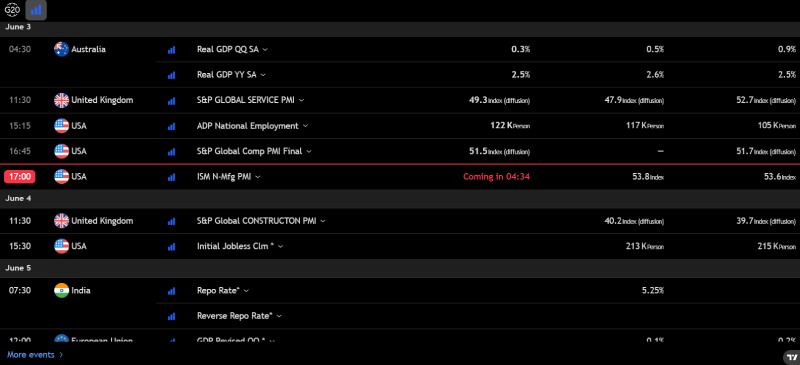Image resolution: width=800 pixels, height=365 pixels.
Task: Click the Reverse Repo Rate event name
Action: click(235, 317)
